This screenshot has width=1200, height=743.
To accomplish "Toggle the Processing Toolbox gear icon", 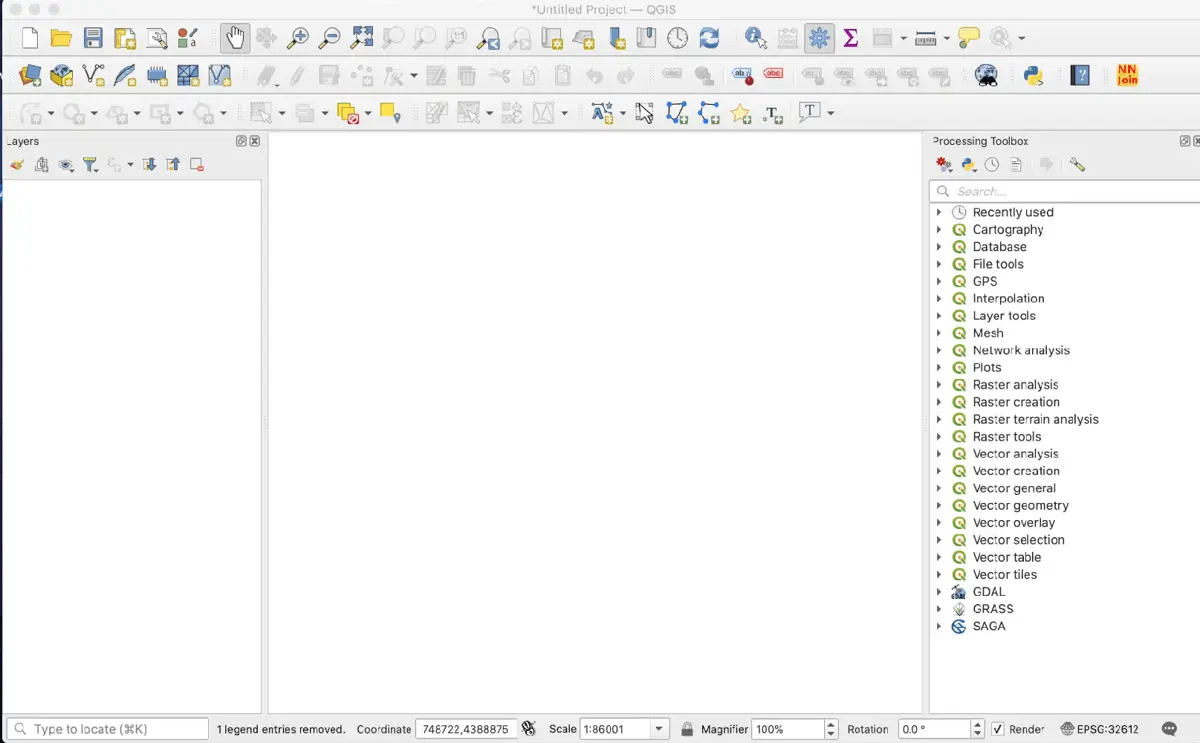I will coord(819,38).
